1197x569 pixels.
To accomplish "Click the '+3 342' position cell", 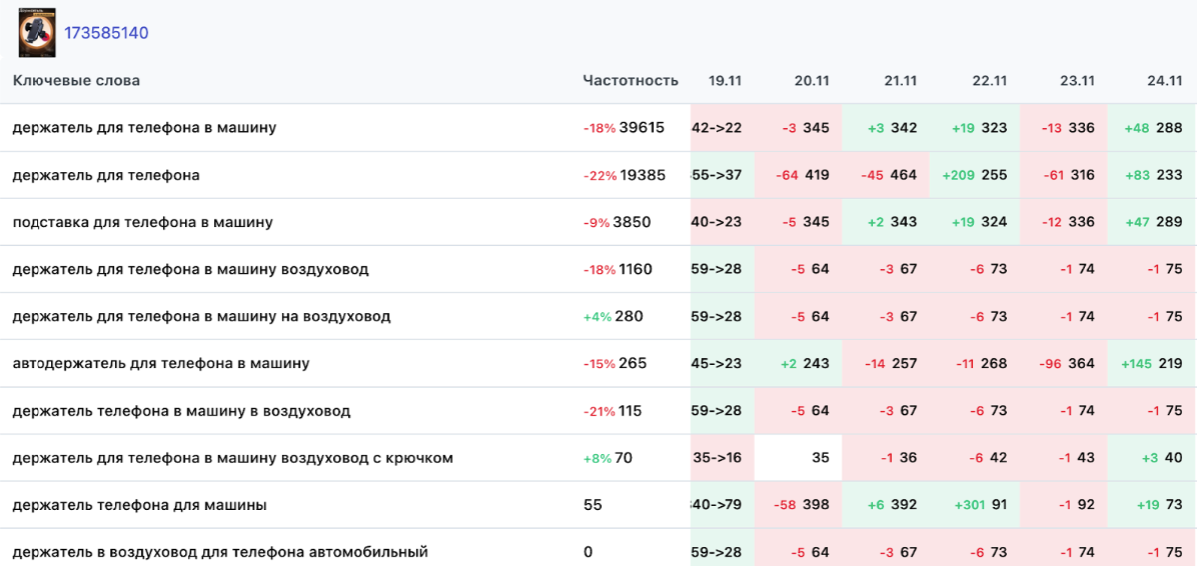I will (x=886, y=128).
